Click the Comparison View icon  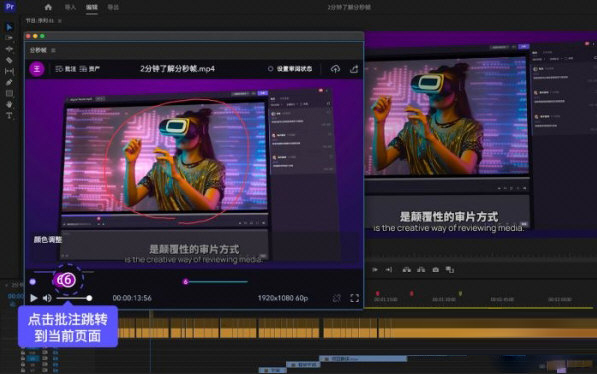click(450, 270)
